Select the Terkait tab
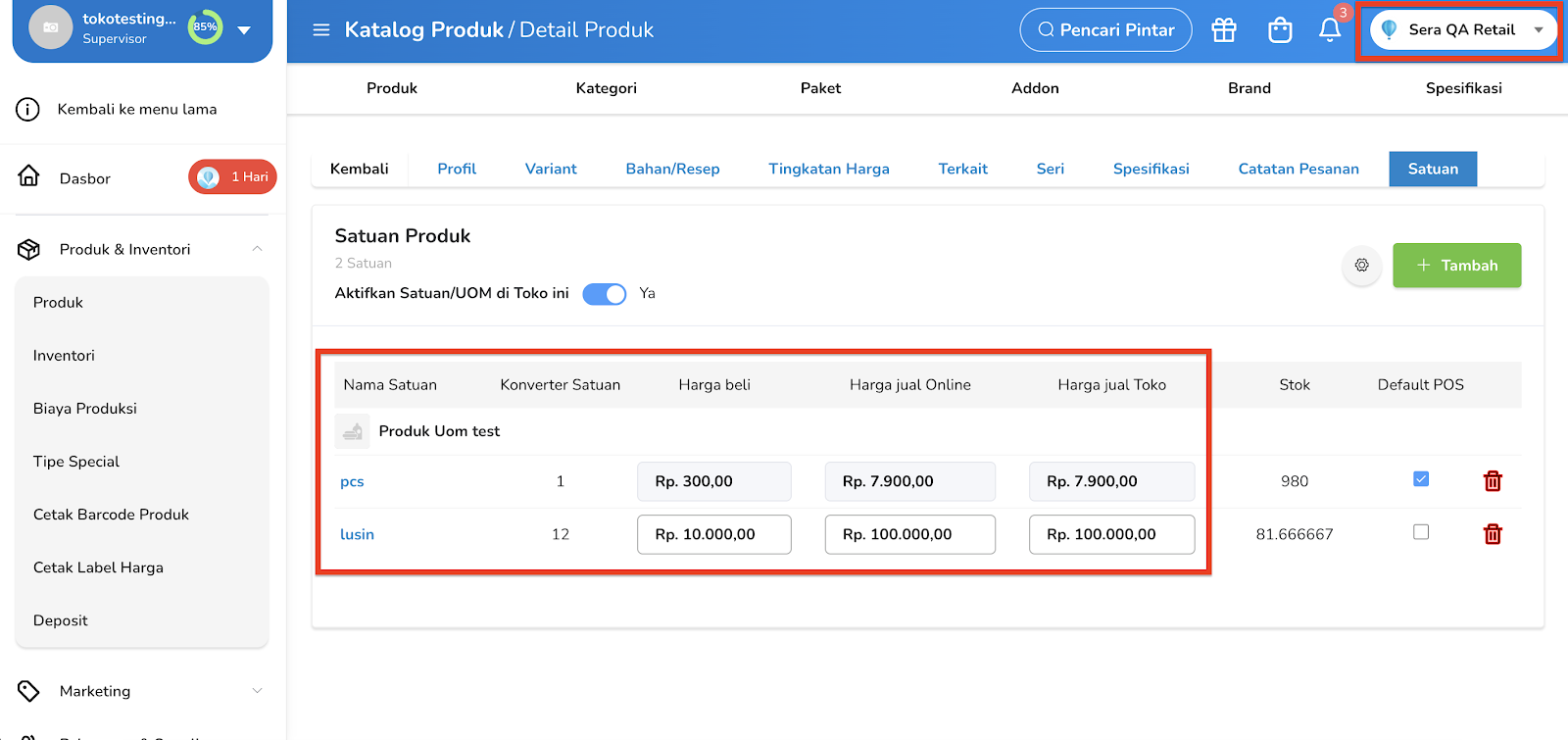The image size is (1568, 740). [x=963, y=169]
